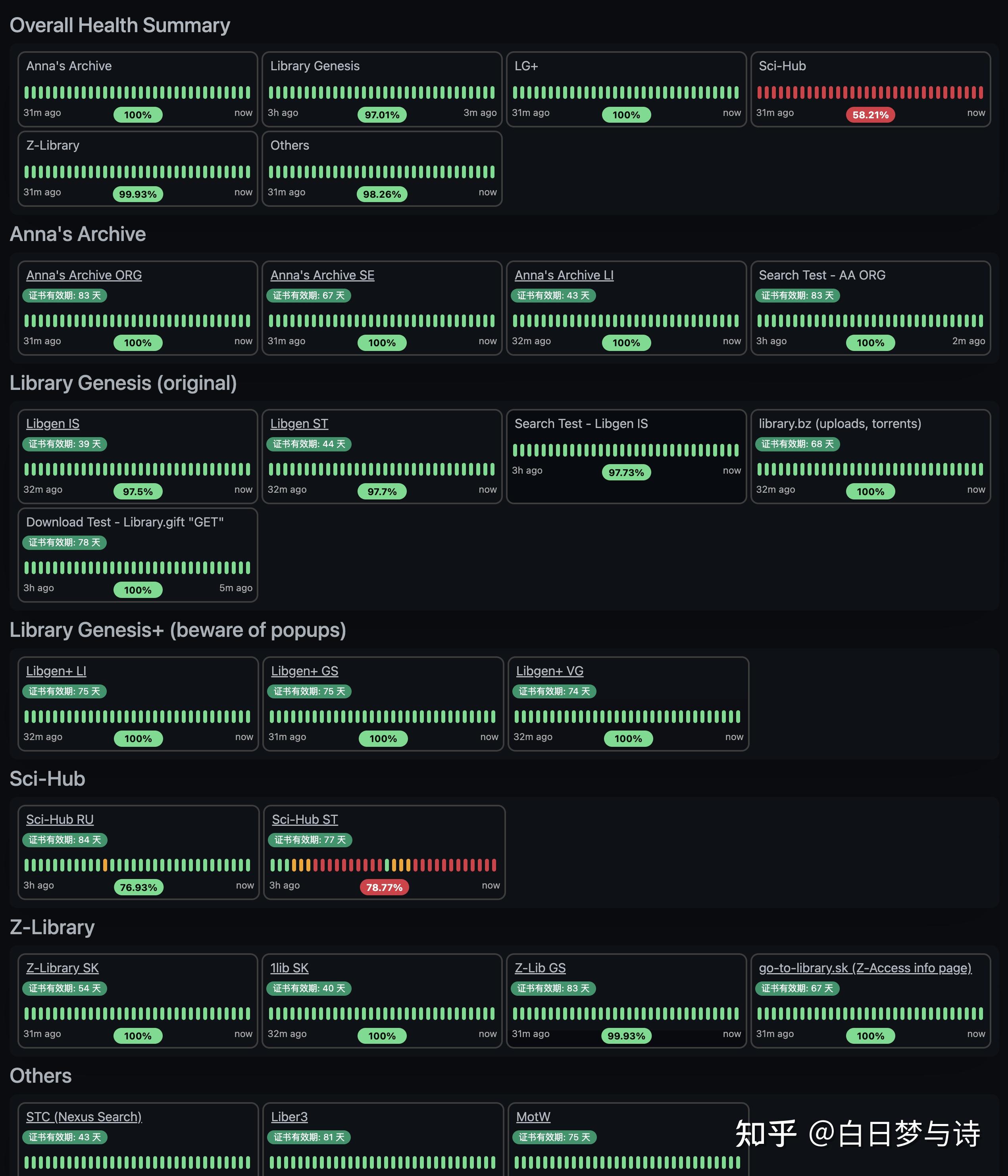Open the 1lib SK link
Screen dimensions: 1008x1176
[289, 968]
